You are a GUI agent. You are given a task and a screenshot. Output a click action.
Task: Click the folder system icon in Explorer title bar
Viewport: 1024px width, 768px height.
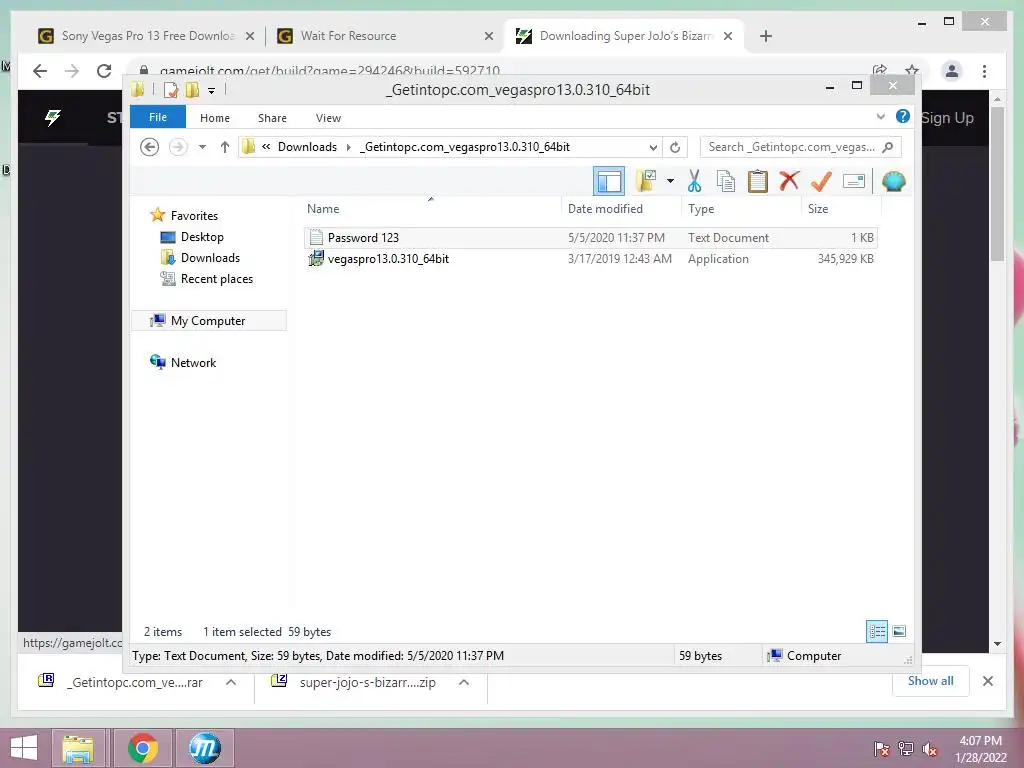[x=138, y=89]
